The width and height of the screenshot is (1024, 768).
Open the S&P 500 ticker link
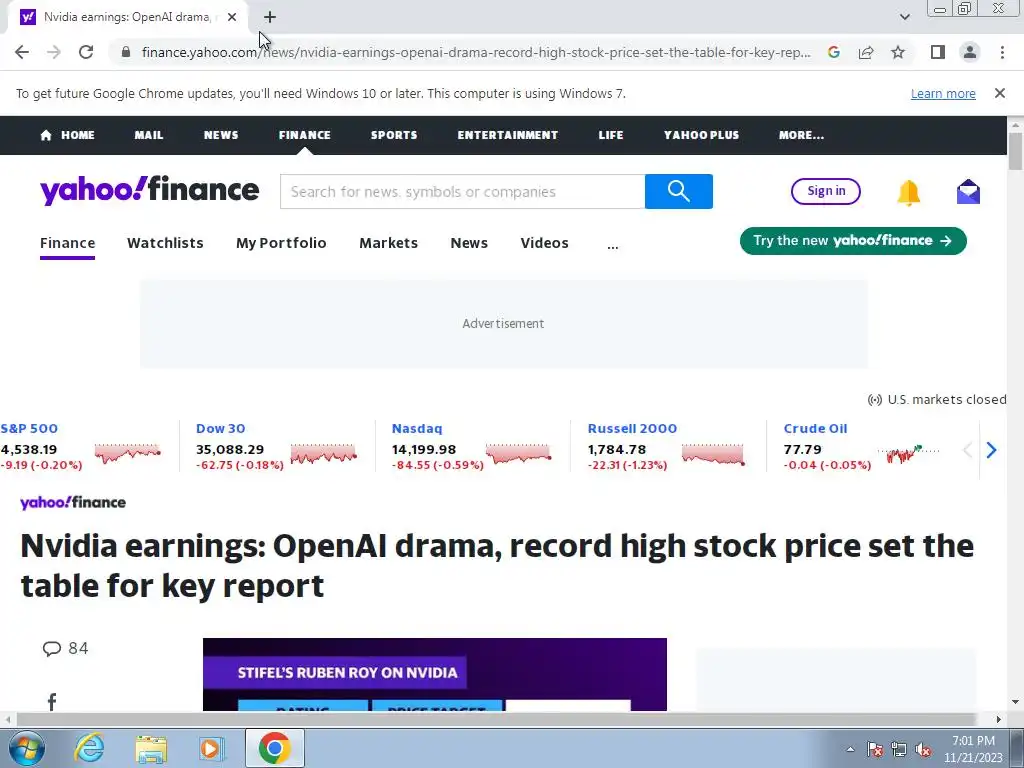pyautogui.click(x=29, y=428)
